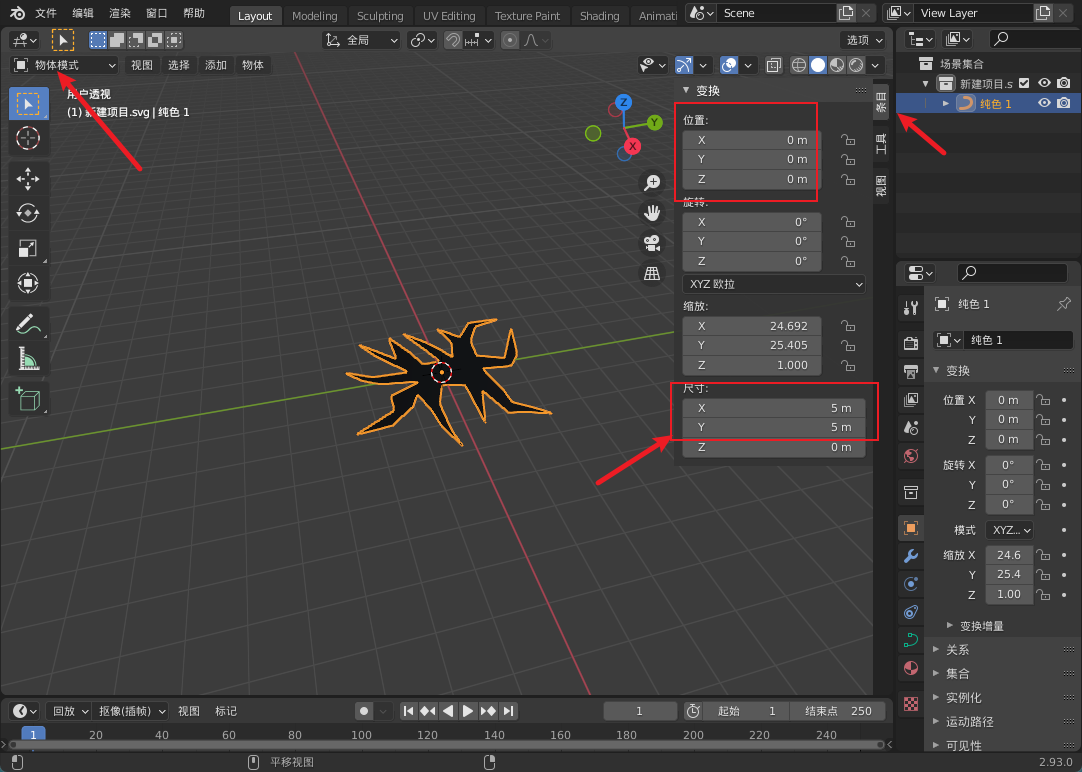This screenshot has width=1082, height=772.
Task: Toggle snapping magnet icon
Action: [x=453, y=40]
